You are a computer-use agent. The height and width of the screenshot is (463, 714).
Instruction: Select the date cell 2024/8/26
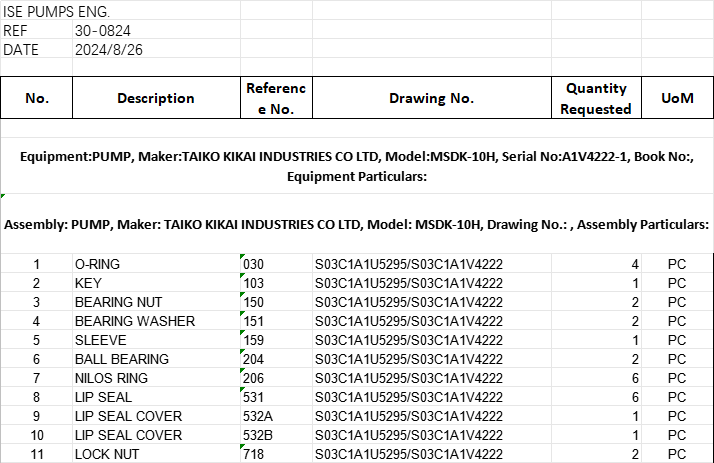tap(102, 50)
